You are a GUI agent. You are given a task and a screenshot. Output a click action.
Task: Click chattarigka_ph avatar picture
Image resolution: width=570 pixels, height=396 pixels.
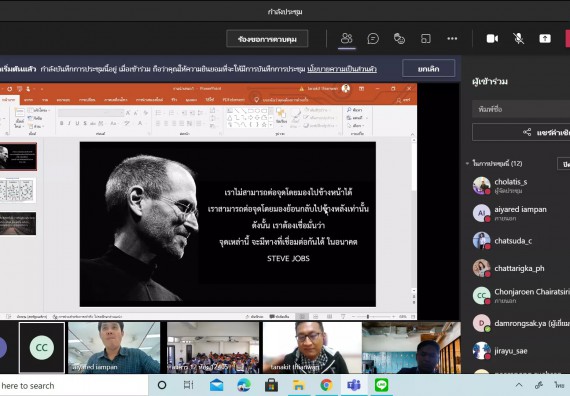481,268
